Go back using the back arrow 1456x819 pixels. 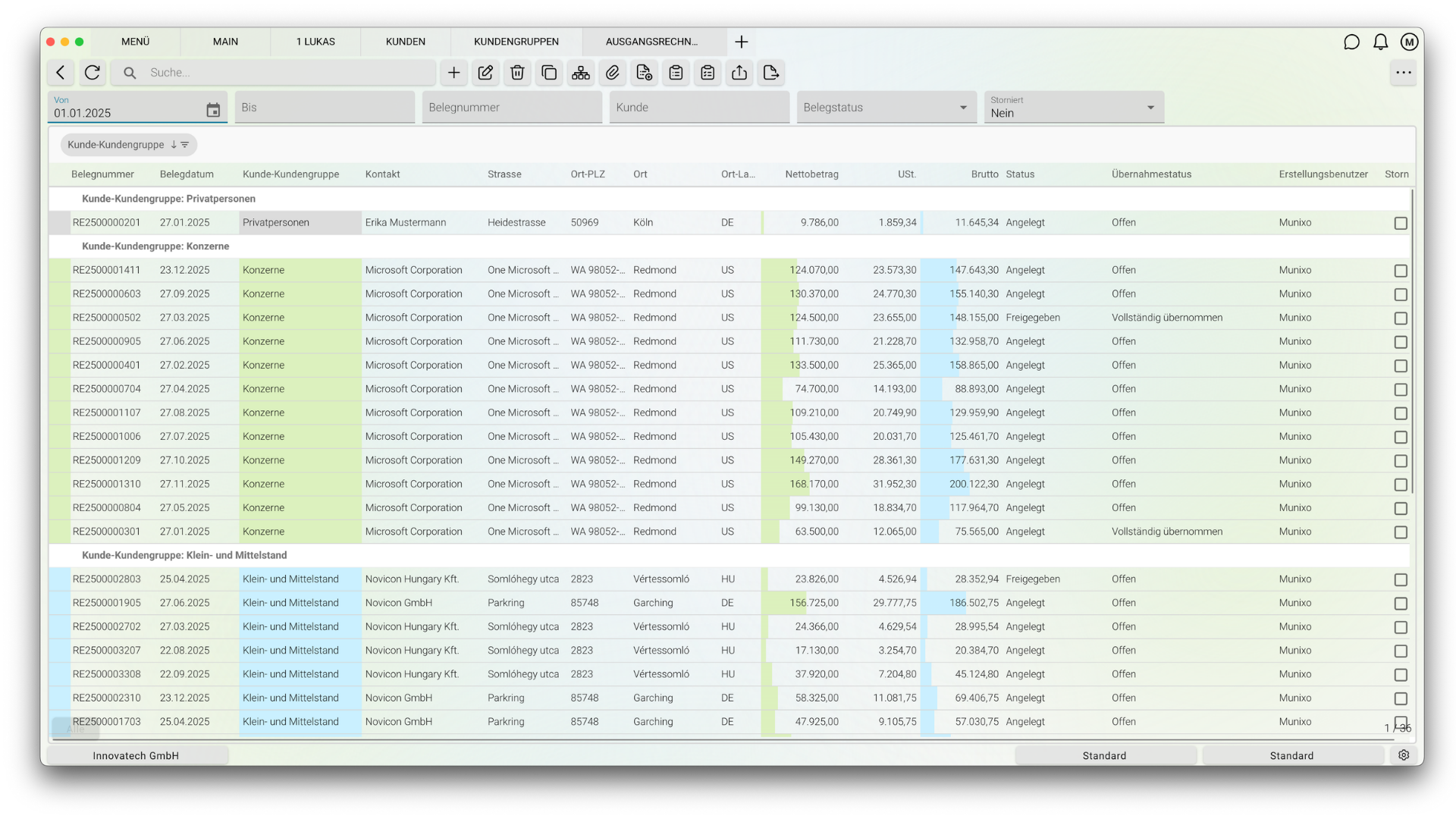pyautogui.click(x=61, y=73)
